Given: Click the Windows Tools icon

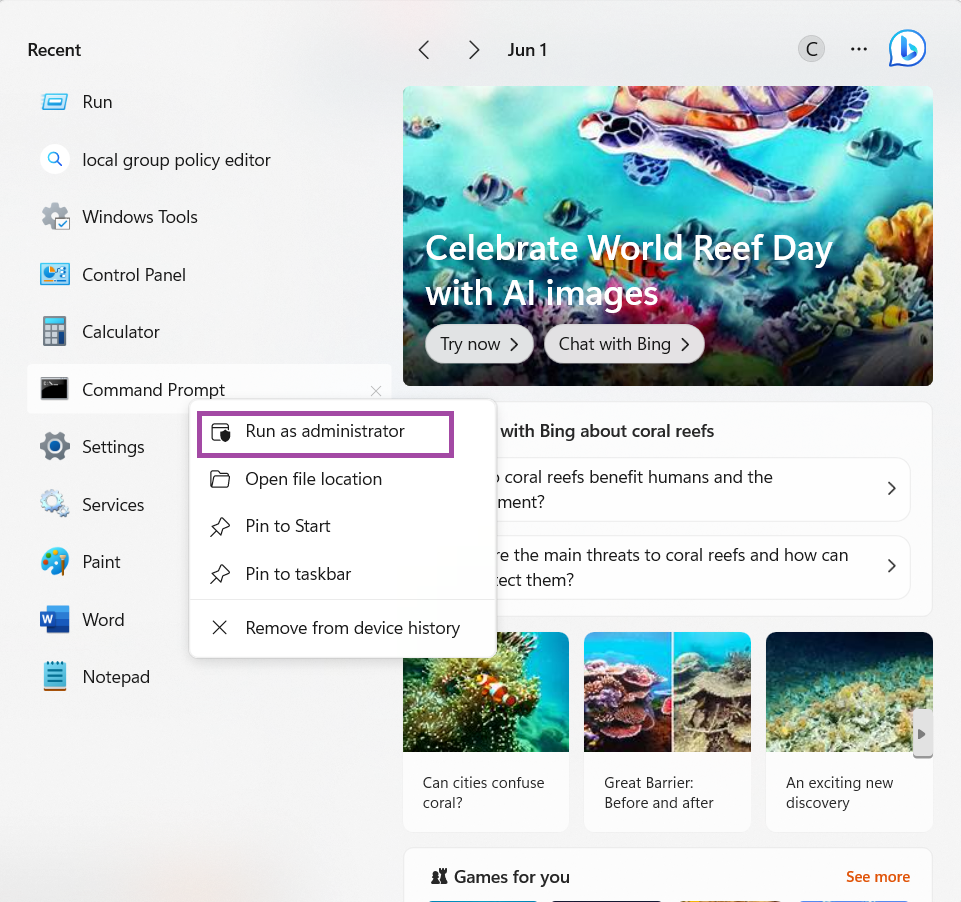Looking at the screenshot, I should pos(54,217).
